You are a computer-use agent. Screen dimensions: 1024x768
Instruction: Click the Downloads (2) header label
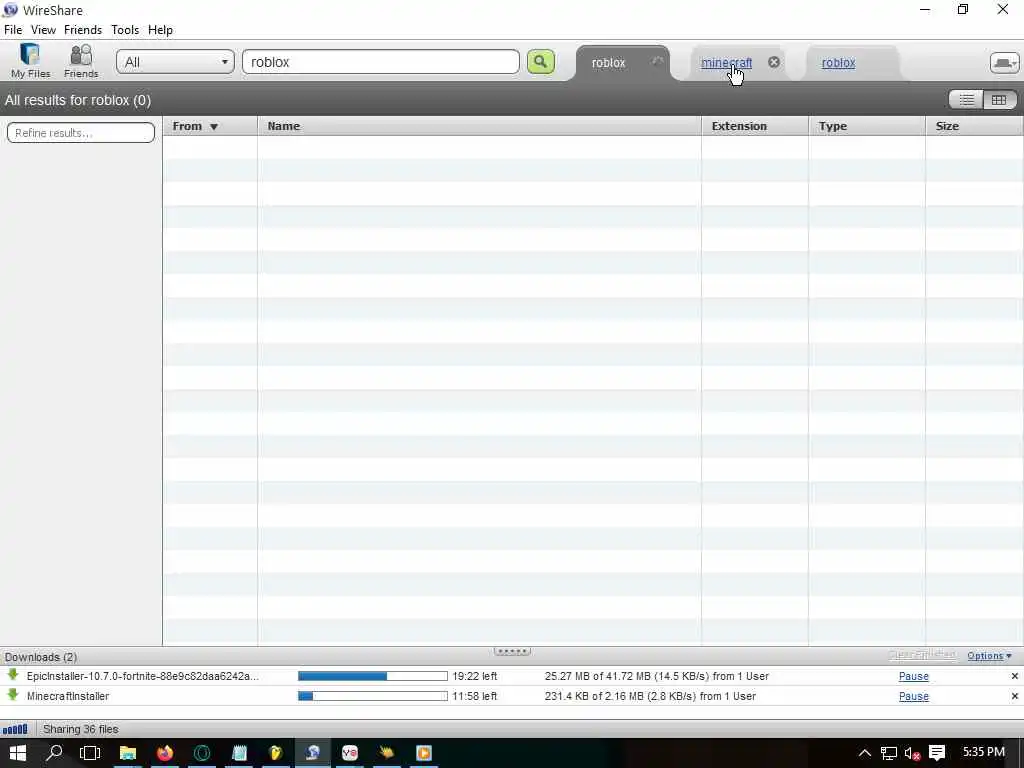(x=40, y=657)
